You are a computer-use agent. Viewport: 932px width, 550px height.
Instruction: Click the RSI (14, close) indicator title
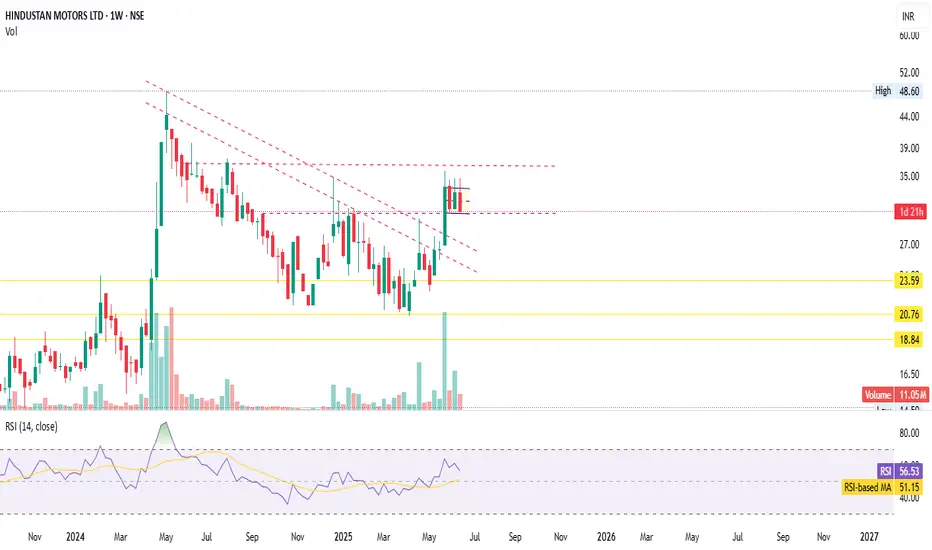[x=32, y=426]
